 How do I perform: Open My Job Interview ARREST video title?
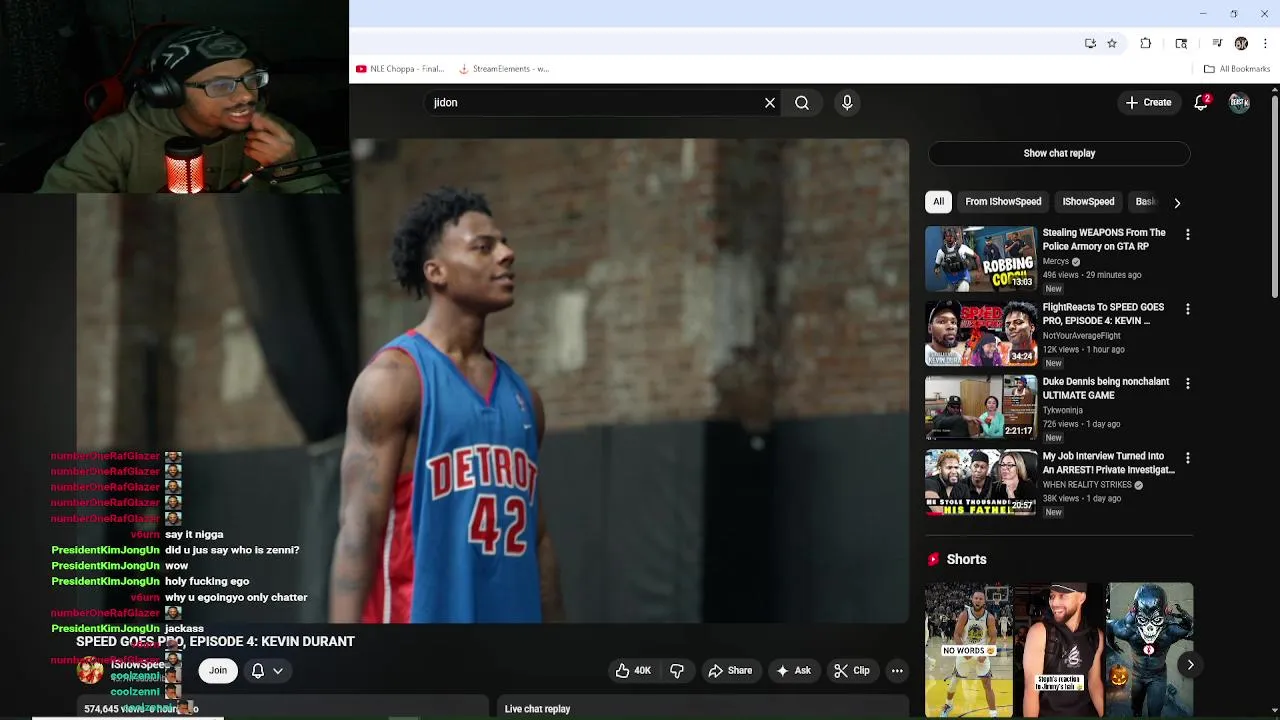[x=1108, y=463]
